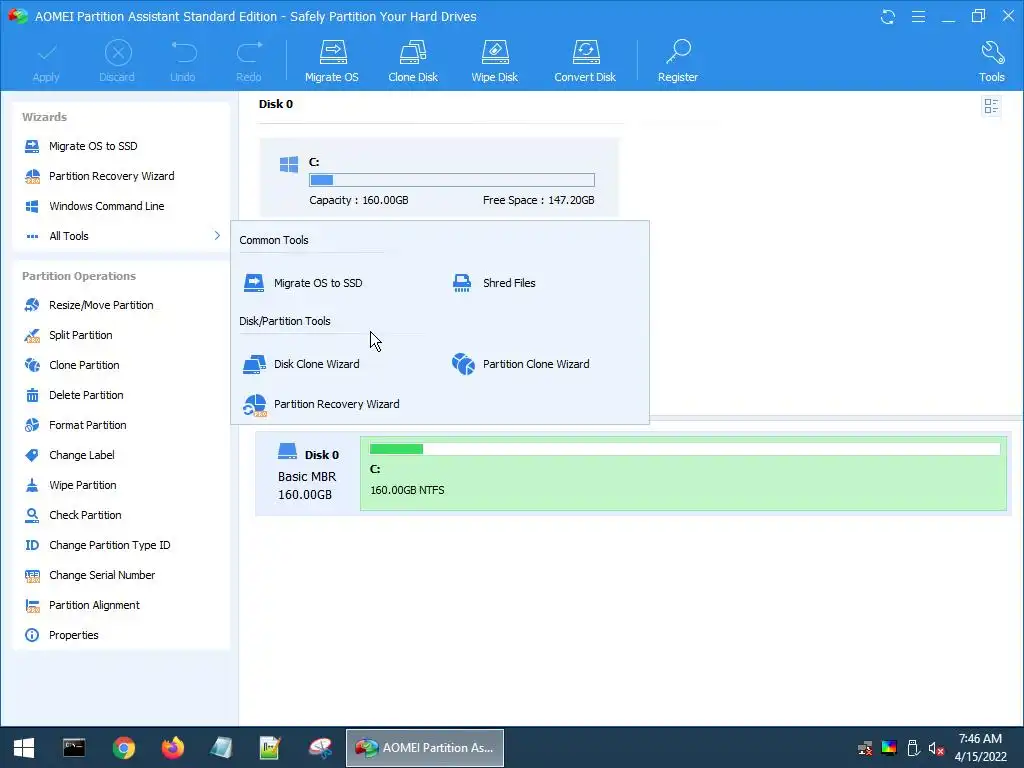Click the Change Partition Type ID icon
This screenshot has height=768, width=1024.
[x=32, y=545]
